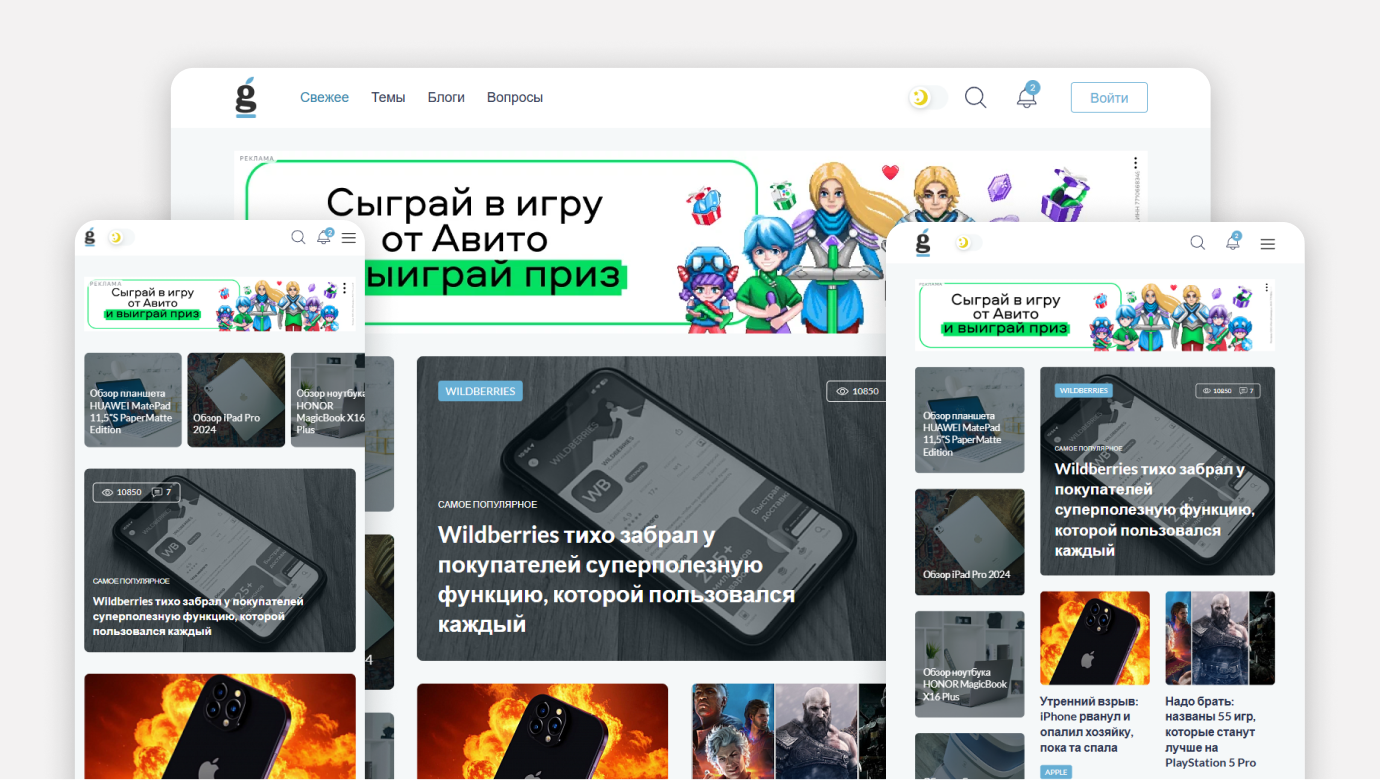
Task: Click the 10850 views badge in the desktop view
Action: (x=856, y=391)
